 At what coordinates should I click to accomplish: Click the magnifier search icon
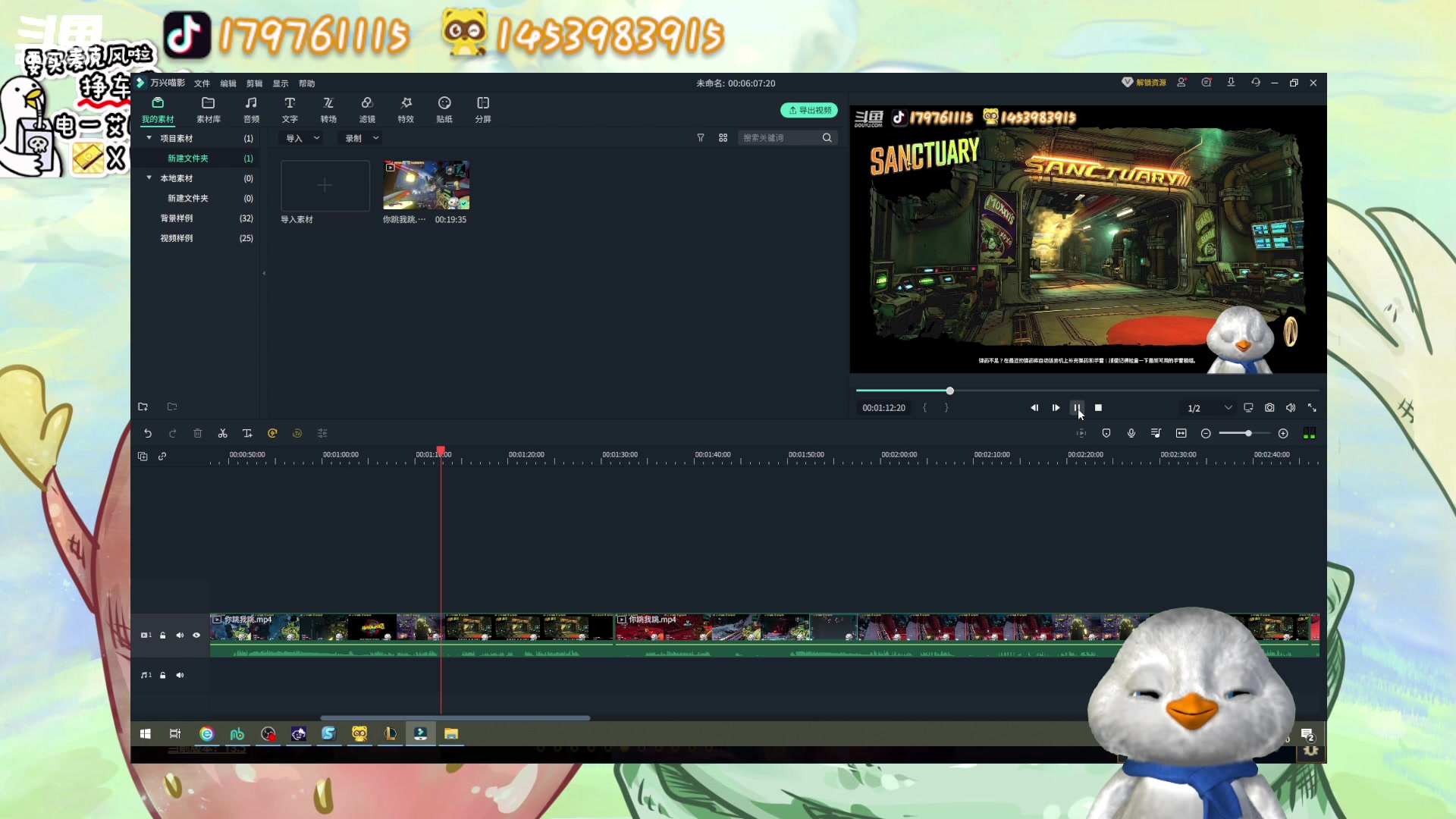coord(827,138)
